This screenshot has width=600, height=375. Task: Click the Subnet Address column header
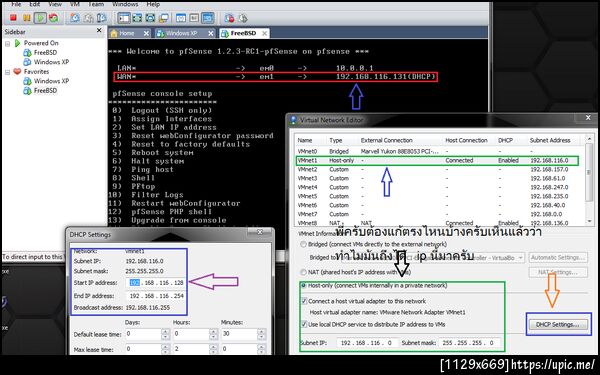click(550, 140)
